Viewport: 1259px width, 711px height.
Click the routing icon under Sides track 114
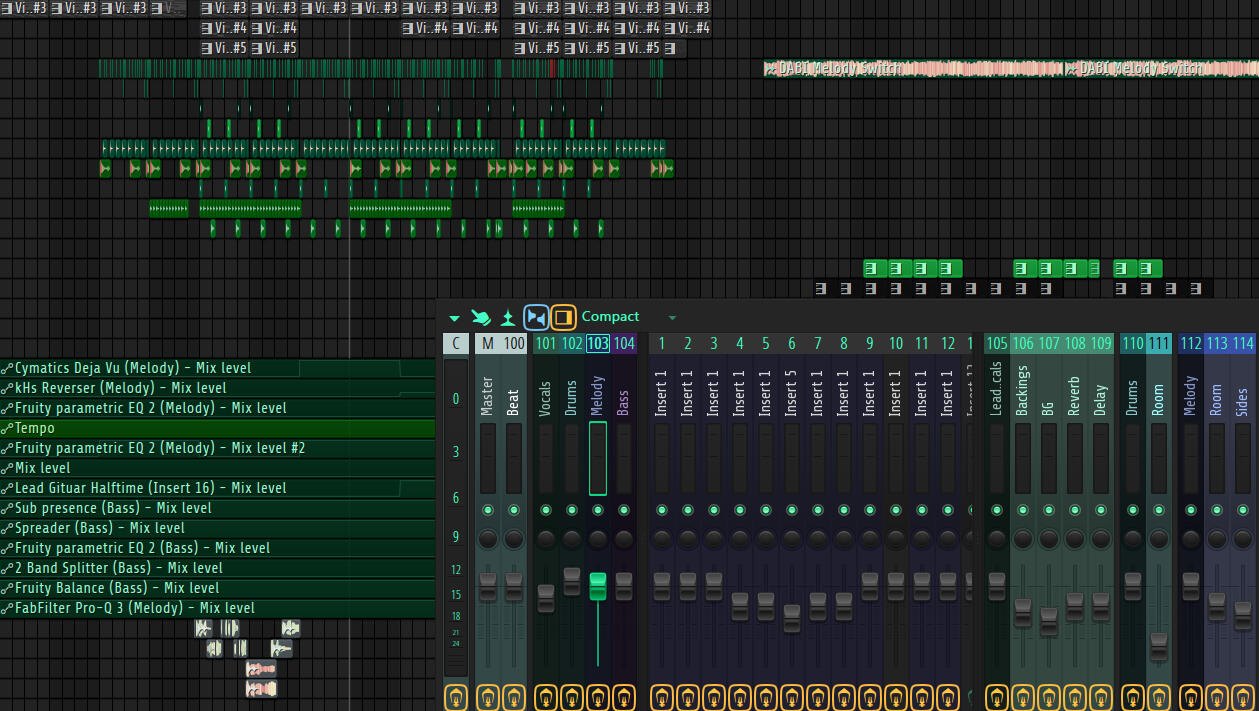1243,696
